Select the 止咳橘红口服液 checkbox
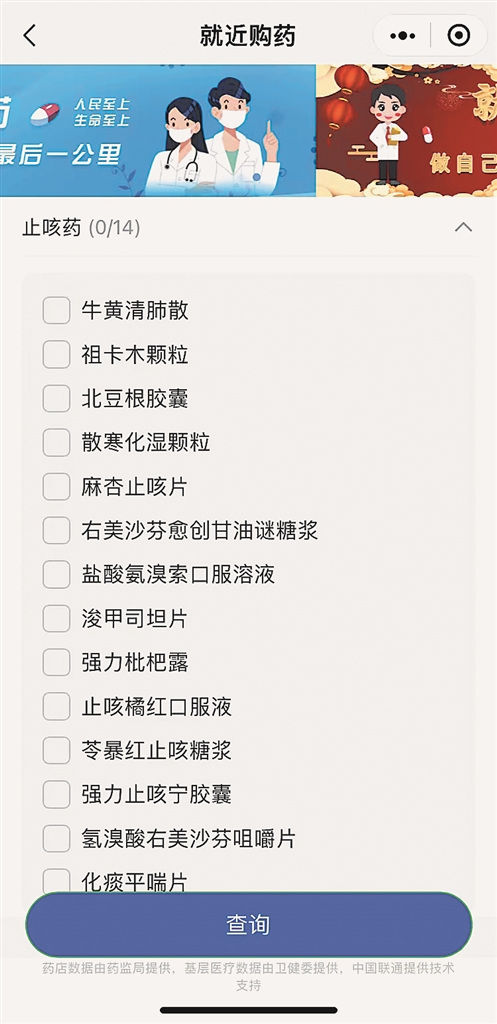Screen dimensions: 497x1024 [56, 707]
